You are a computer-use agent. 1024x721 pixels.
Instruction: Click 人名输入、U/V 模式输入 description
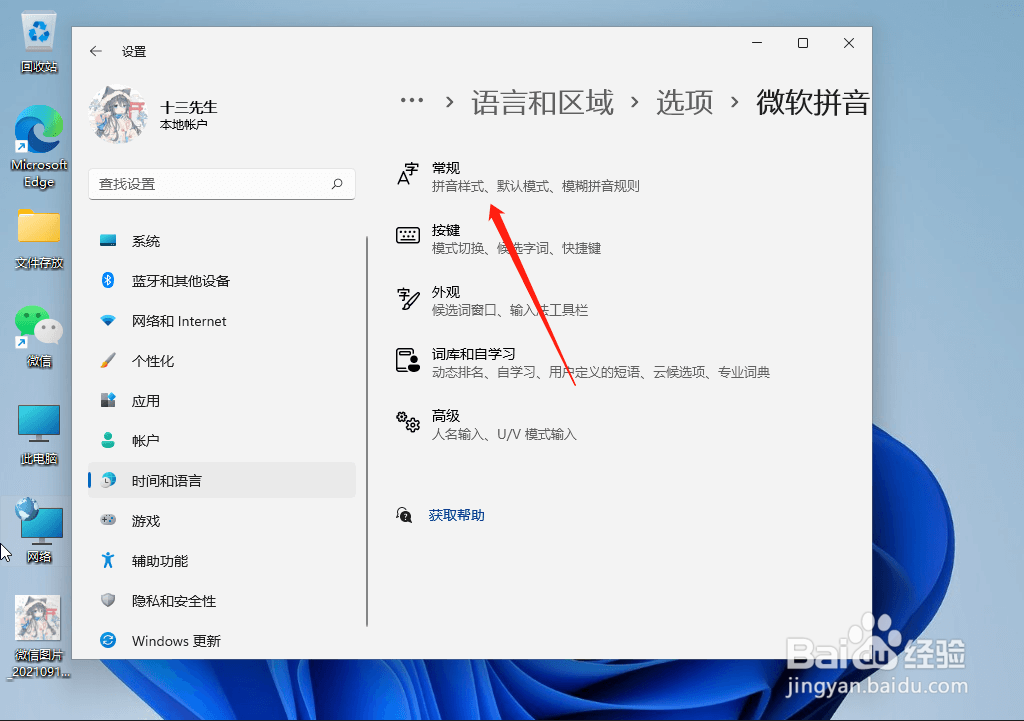pos(504,434)
